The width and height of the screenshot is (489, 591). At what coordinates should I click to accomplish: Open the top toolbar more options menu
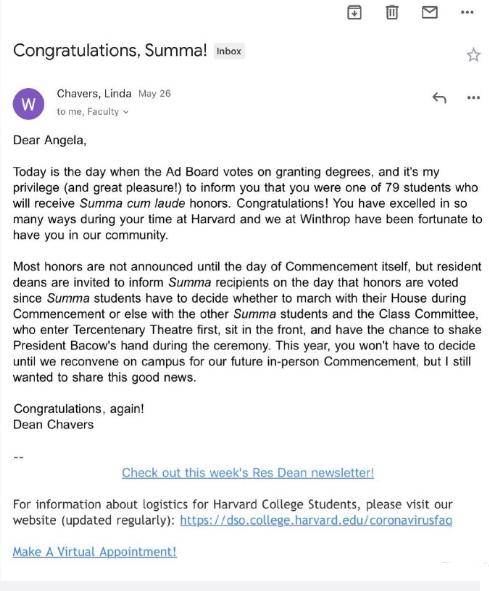(467, 12)
